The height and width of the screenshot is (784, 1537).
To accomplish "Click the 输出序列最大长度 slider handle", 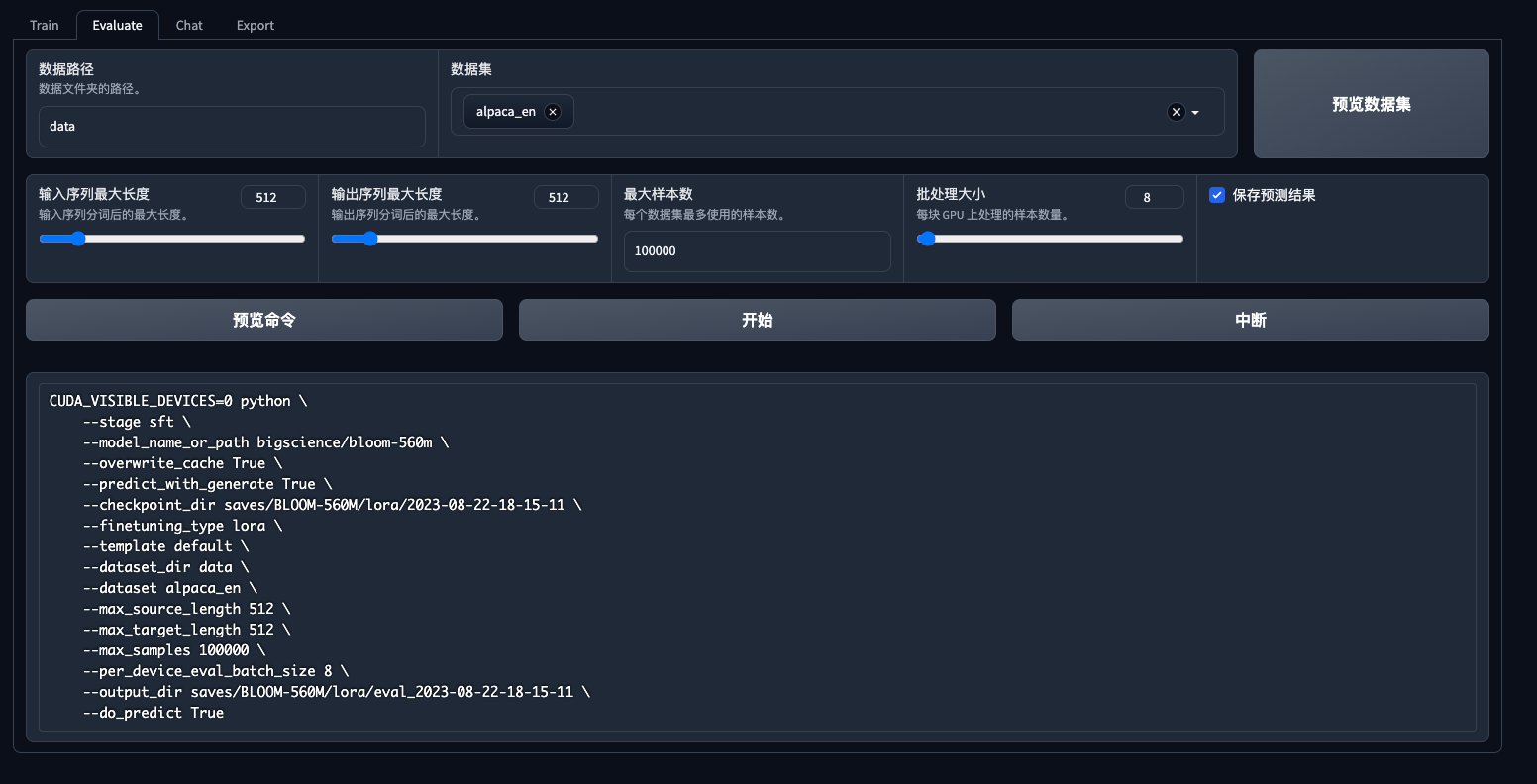I will pos(369,239).
